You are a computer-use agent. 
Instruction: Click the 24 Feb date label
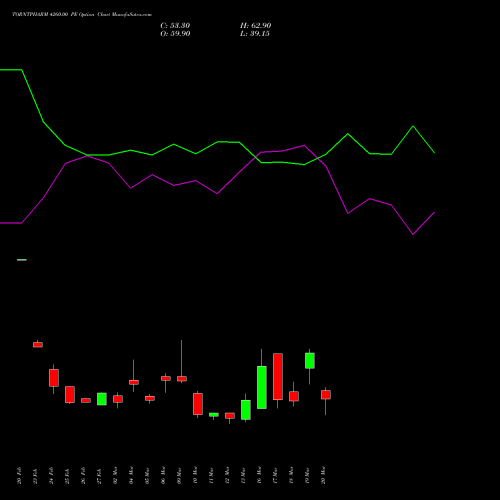pyautogui.click(x=51, y=475)
